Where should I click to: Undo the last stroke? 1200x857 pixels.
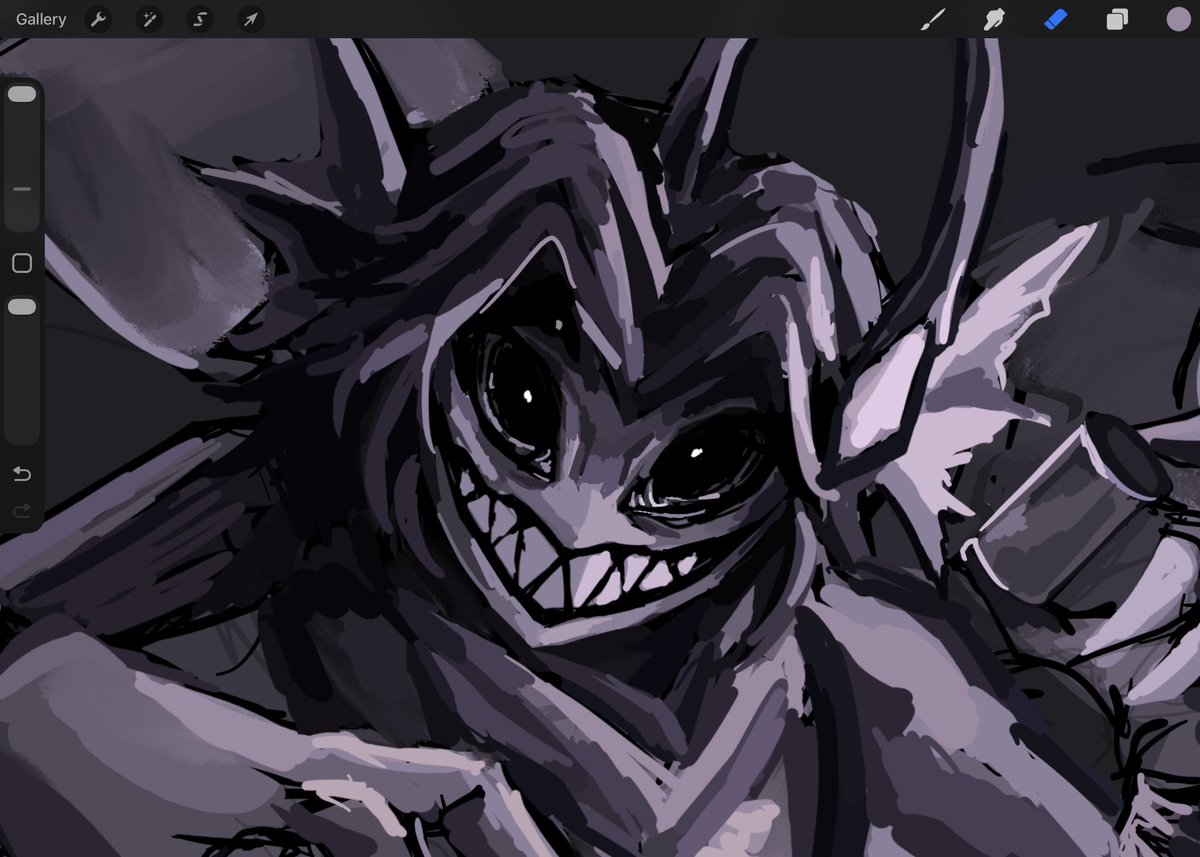coord(22,473)
